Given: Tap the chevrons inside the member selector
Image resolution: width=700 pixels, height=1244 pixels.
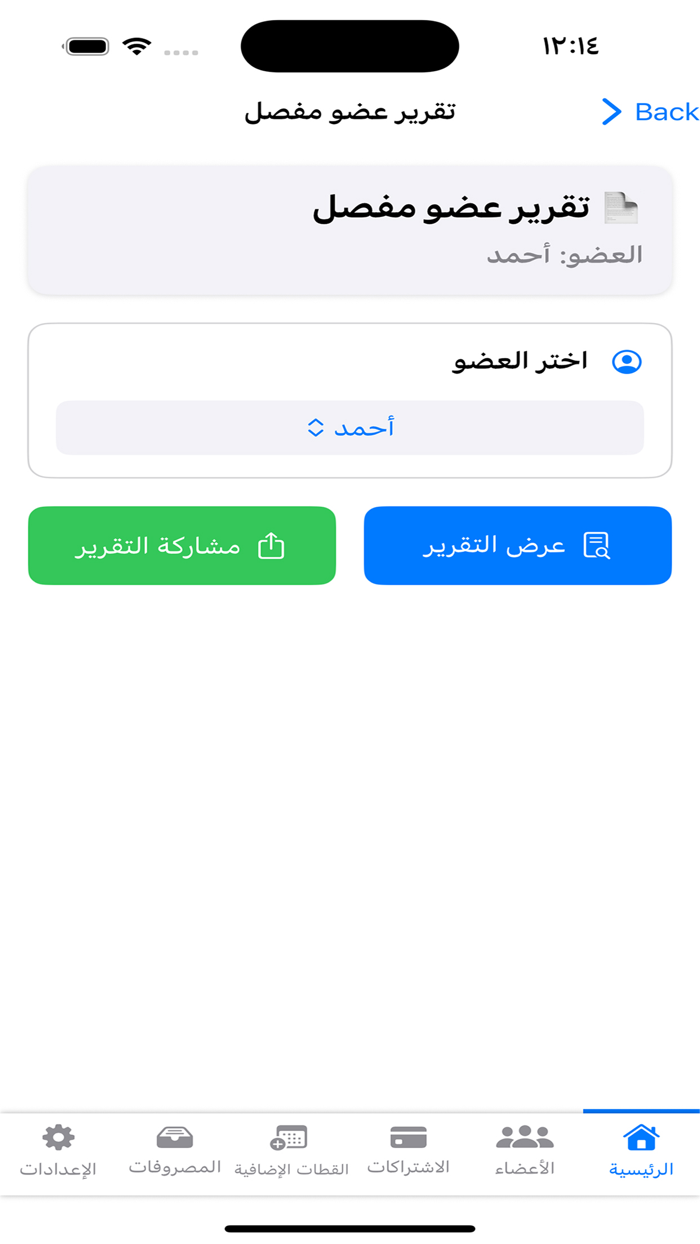Looking at the screenshot, I should (x=315, y=427).
